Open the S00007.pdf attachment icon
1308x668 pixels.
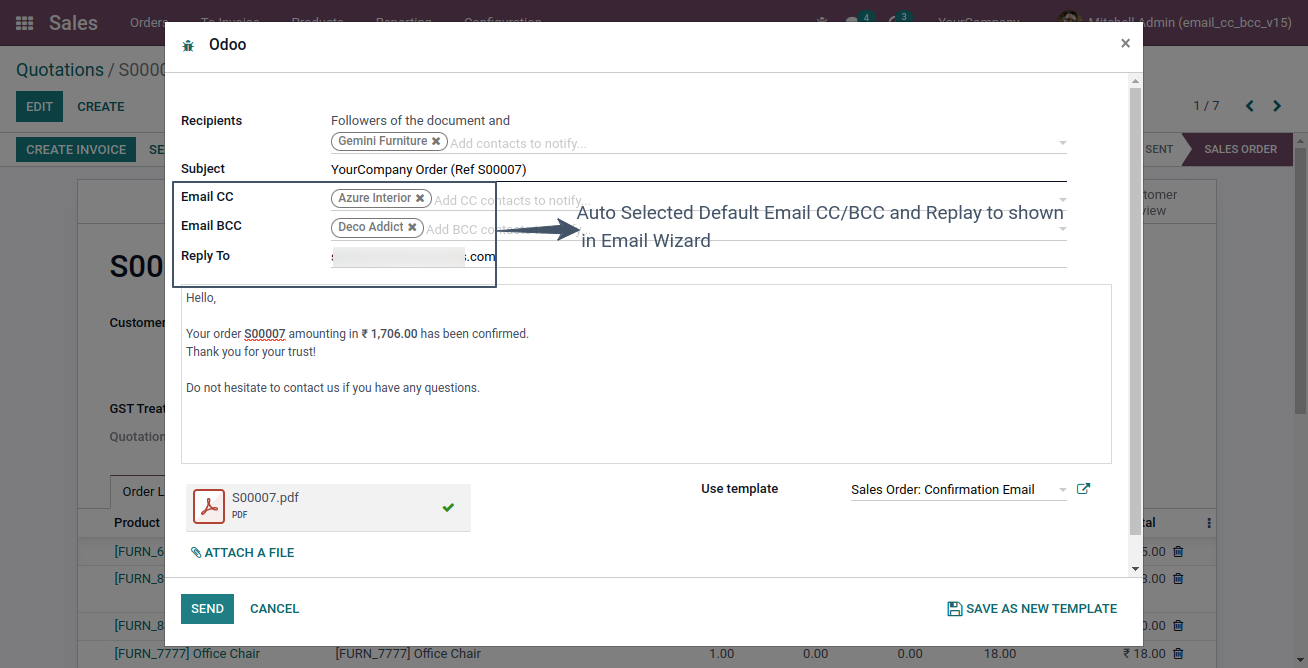209,507
